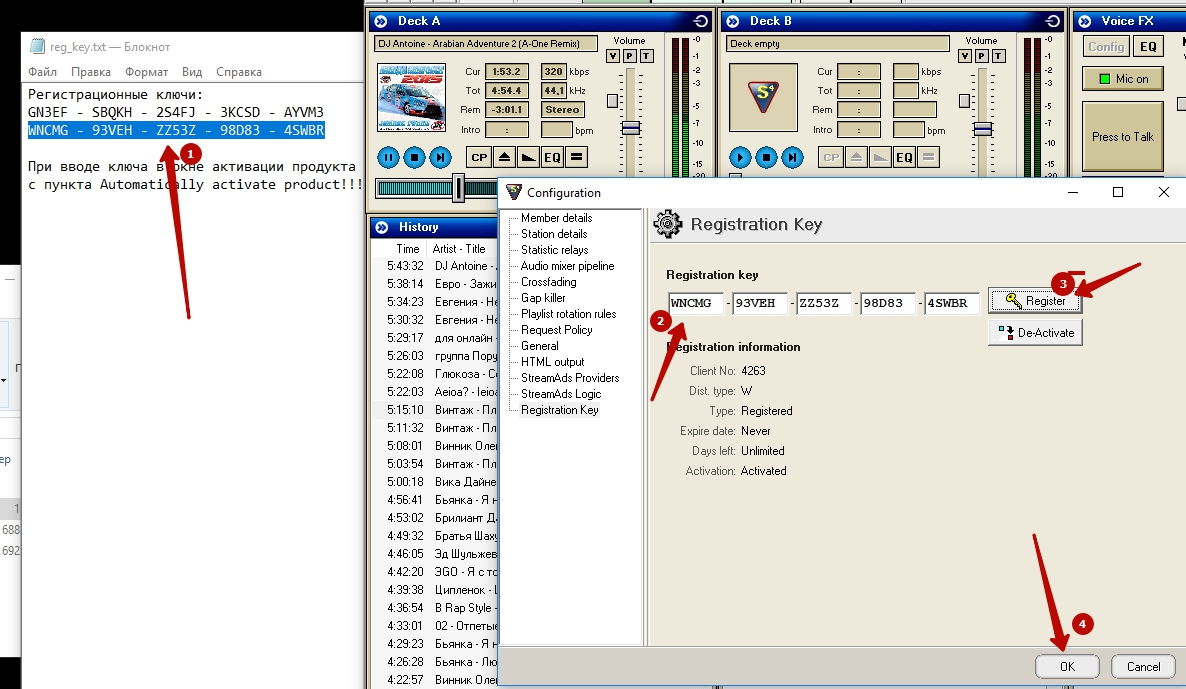Click the Voice FX Config button

click(1106, 47)
